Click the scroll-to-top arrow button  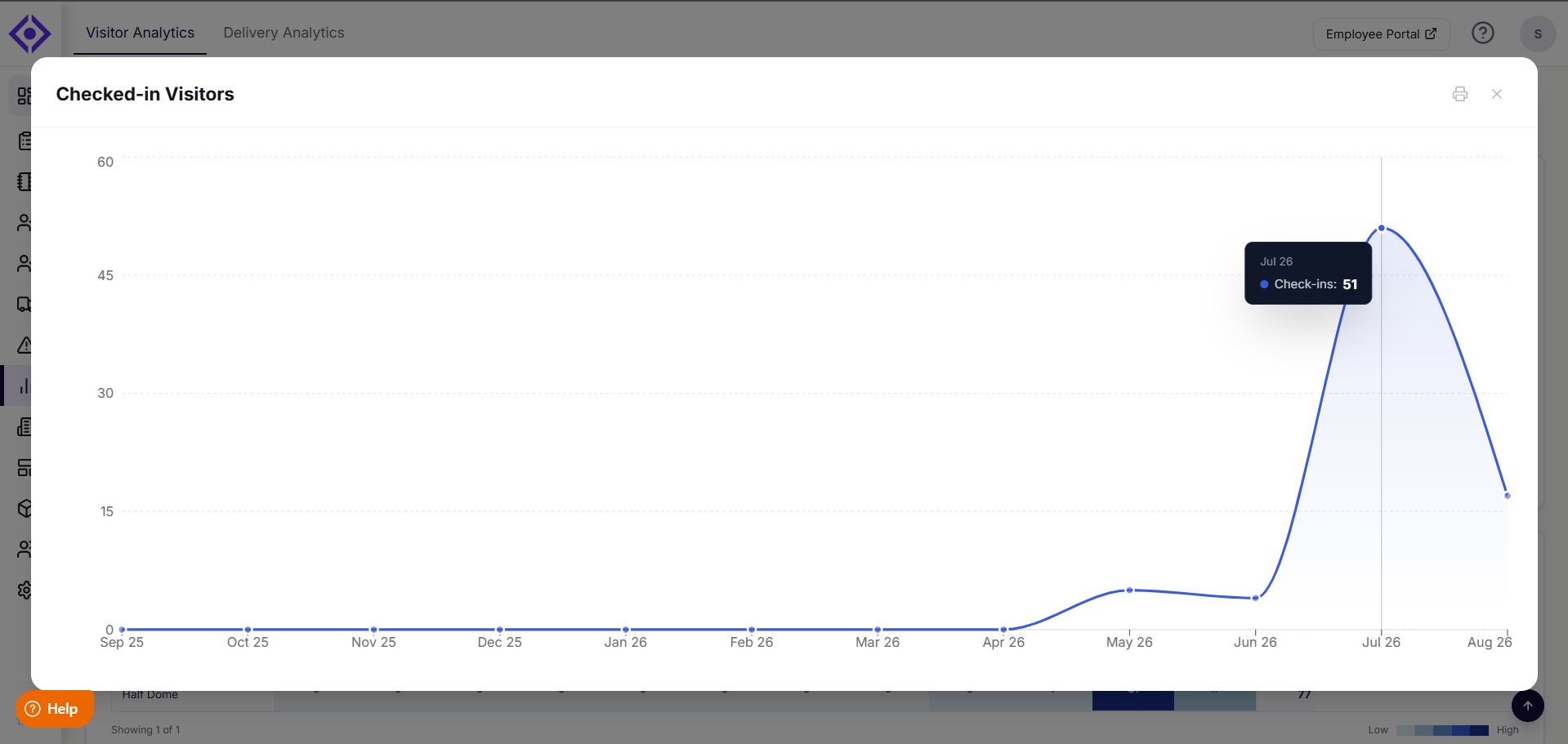pos(1527,706)
